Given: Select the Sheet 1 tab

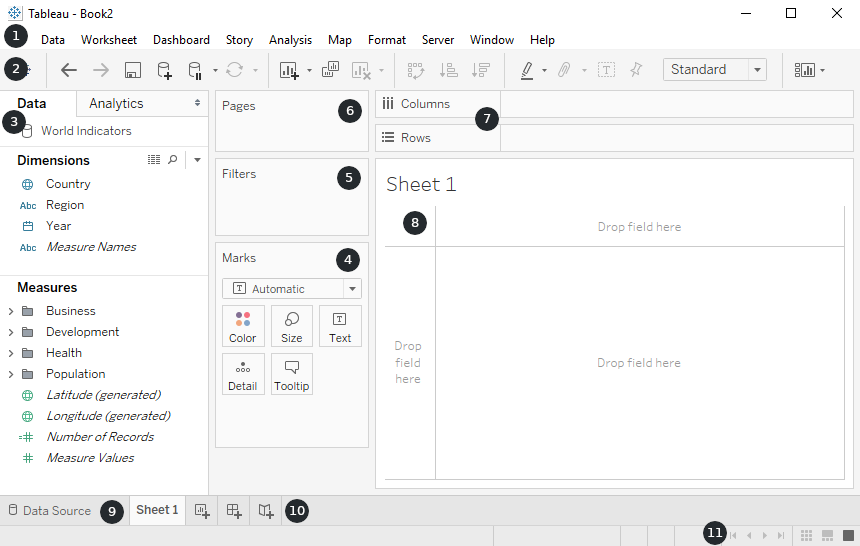Looking at the screenshot, I should pos(157,510).
